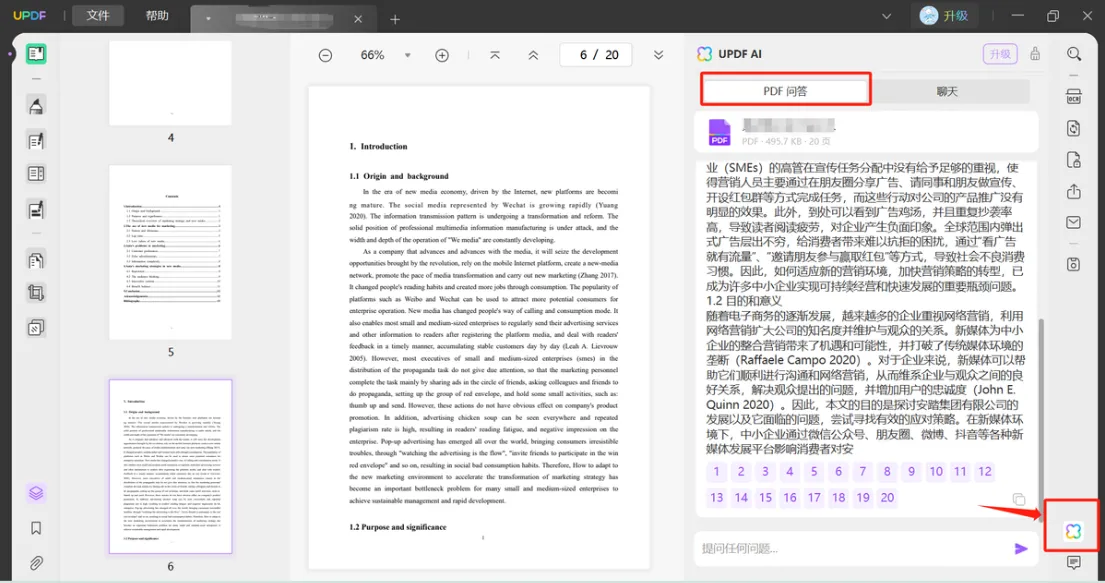Open the Bookmarks panel icon
This screenshot has width=1105, height=583.
[36, 528]
